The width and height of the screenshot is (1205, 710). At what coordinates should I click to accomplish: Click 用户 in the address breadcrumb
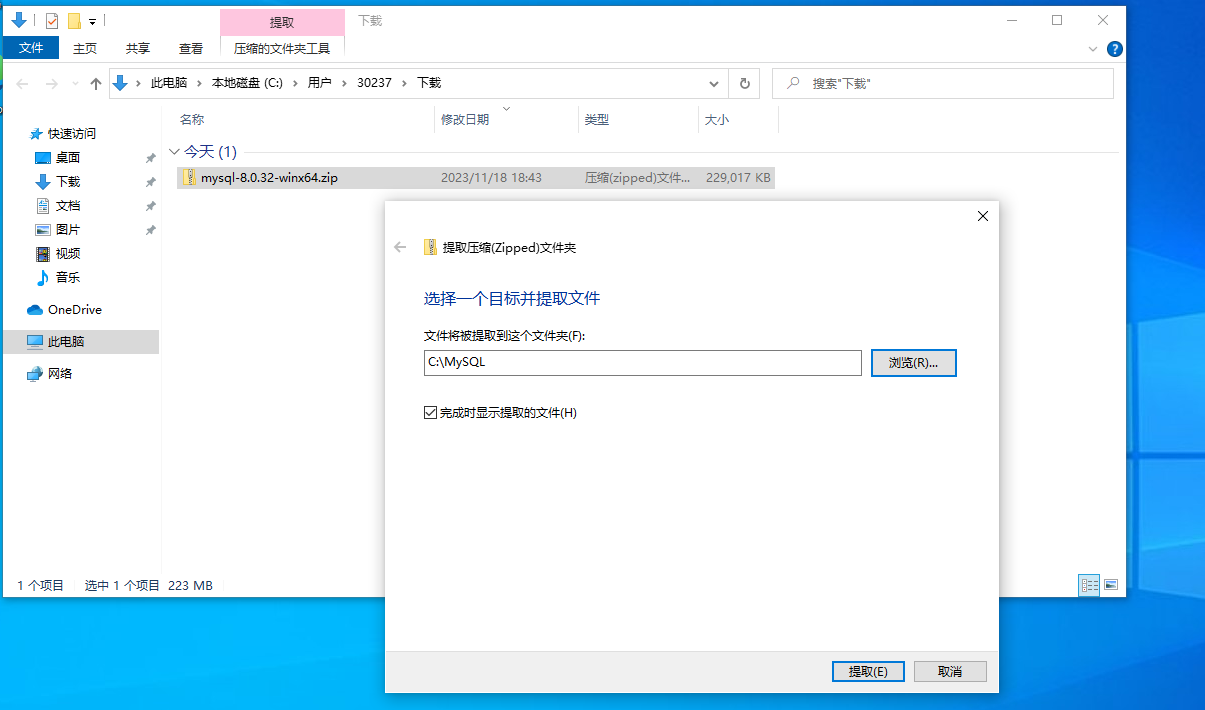tap(319, 83)
